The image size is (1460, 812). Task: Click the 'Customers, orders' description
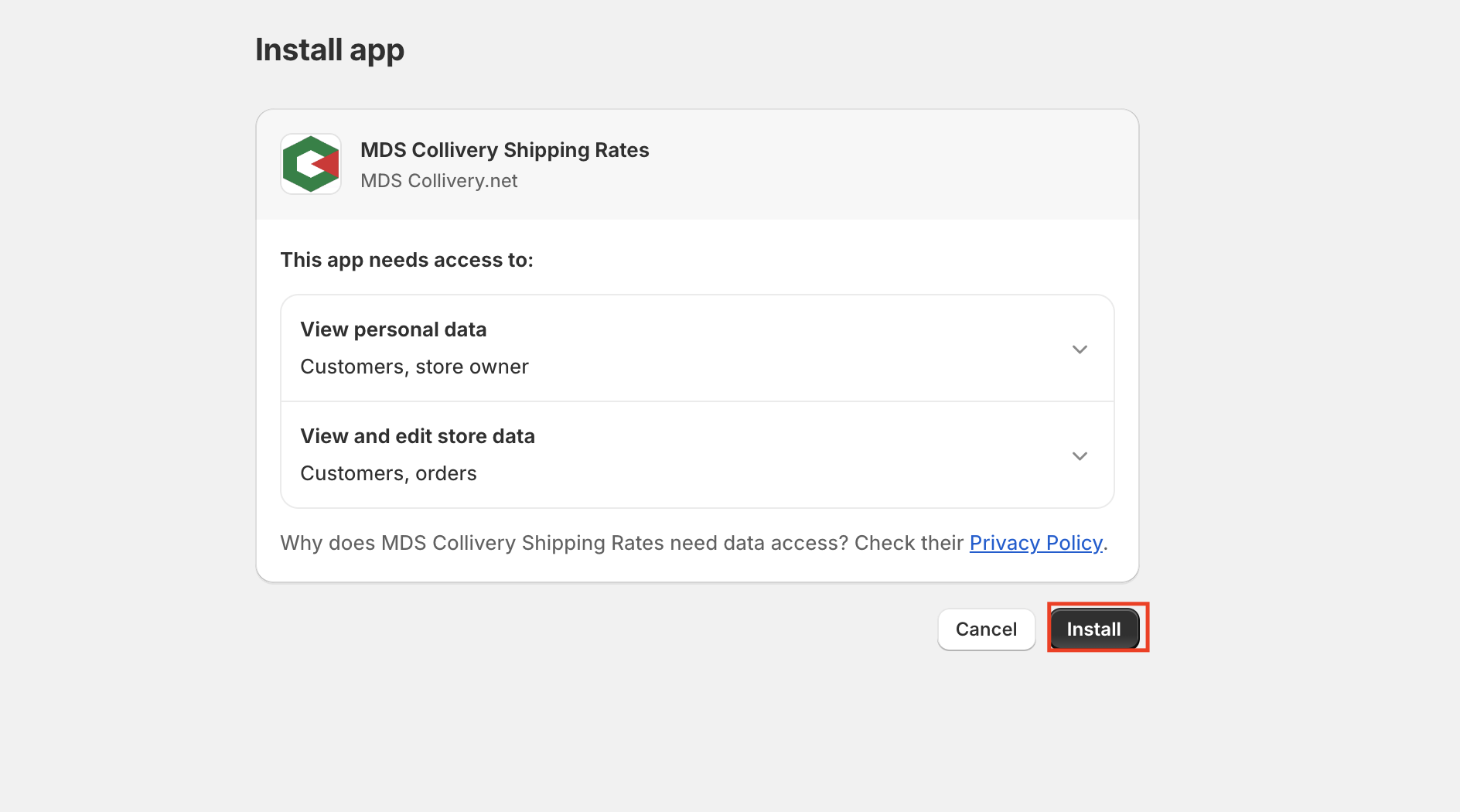(x=388, y=473)
